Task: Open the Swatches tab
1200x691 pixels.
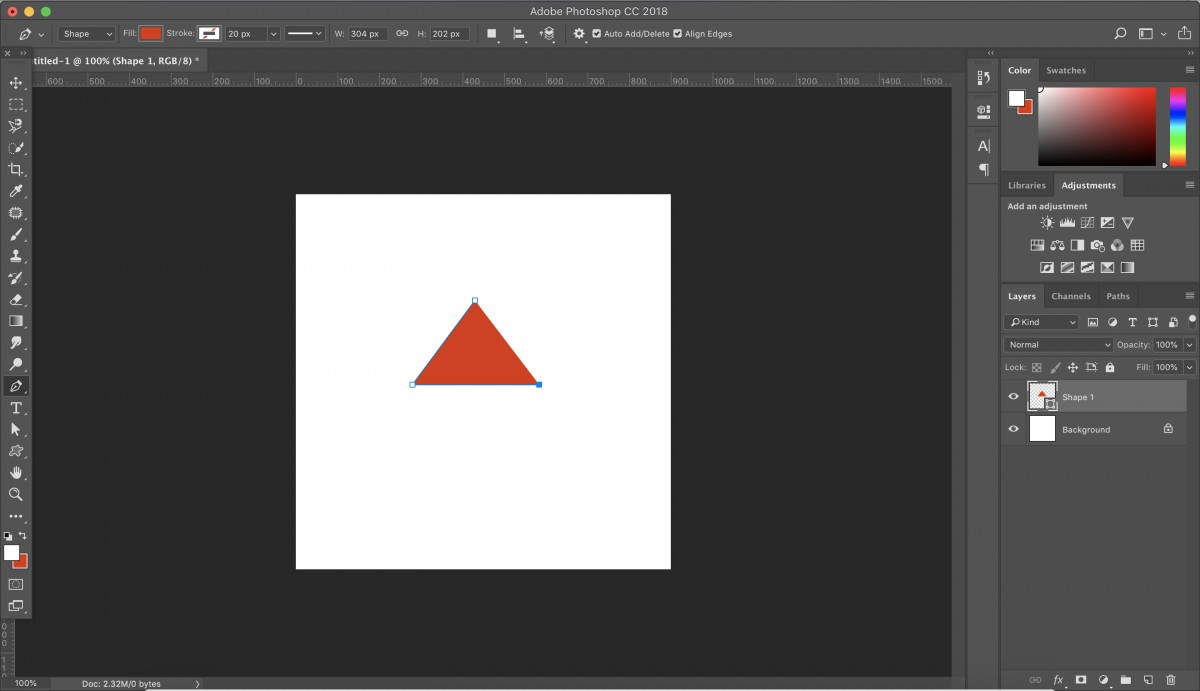Action: tap(1065, 70)
